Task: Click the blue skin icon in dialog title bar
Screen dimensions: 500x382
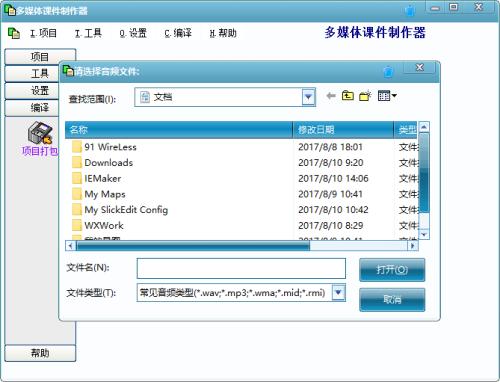Action: [388, 71]
